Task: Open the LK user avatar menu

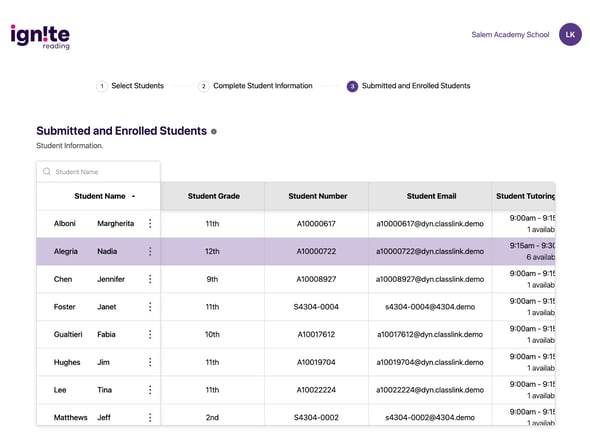Action: pyautogui.click(x=570, y=35)
